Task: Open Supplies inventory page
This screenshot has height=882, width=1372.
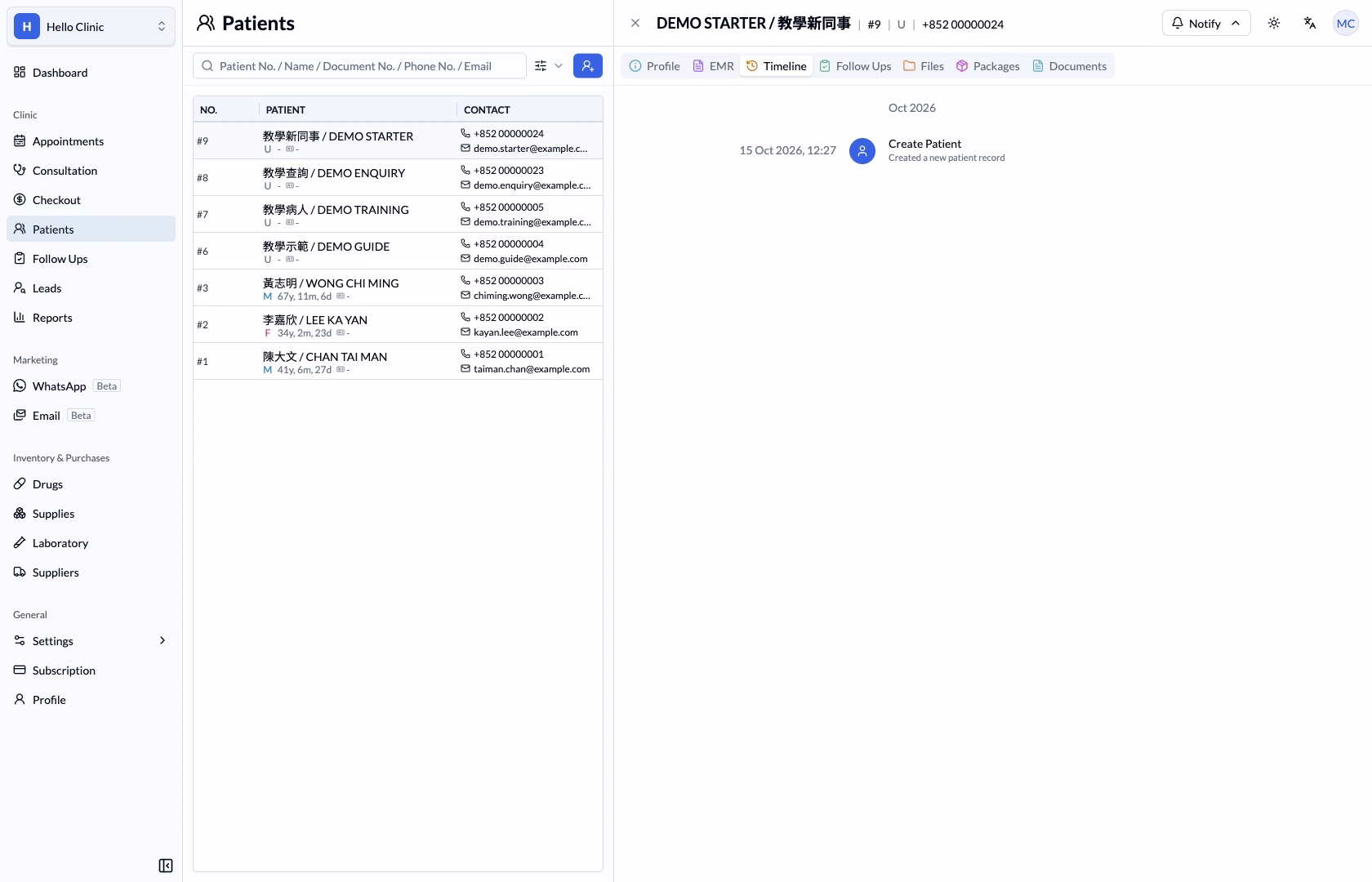Action: pyautogui.click(x=91, y=514)
